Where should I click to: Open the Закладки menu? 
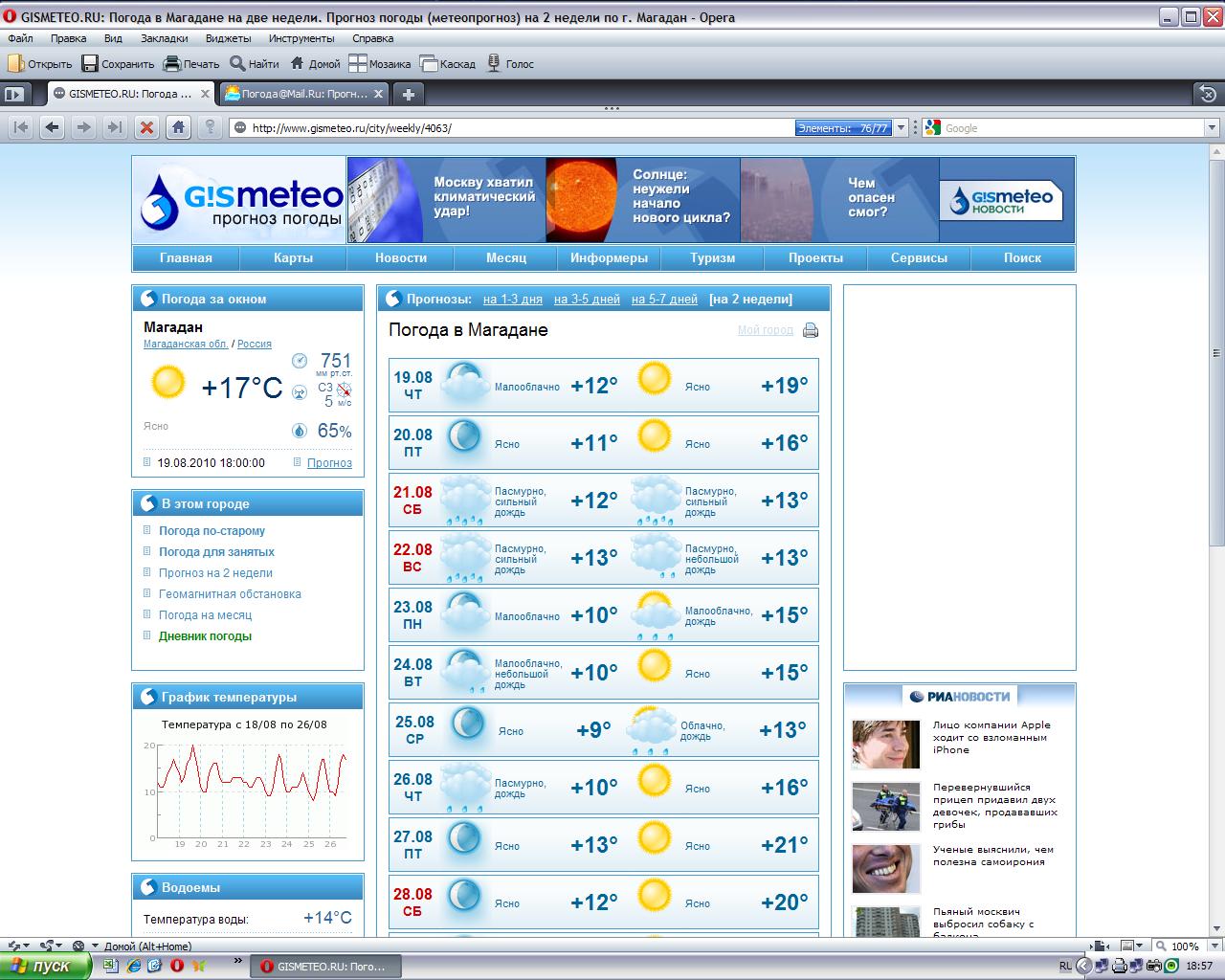(x=164, y=38)
